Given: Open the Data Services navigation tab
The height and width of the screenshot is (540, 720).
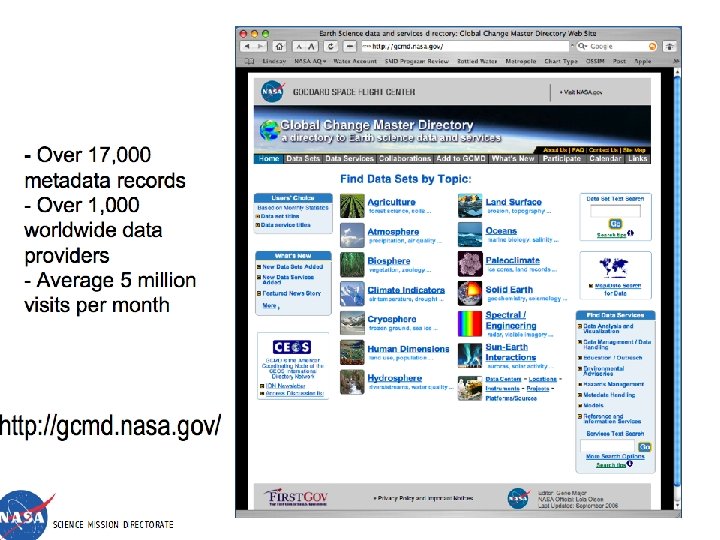Looking at the screenshot, I should (x=349, y=158).
